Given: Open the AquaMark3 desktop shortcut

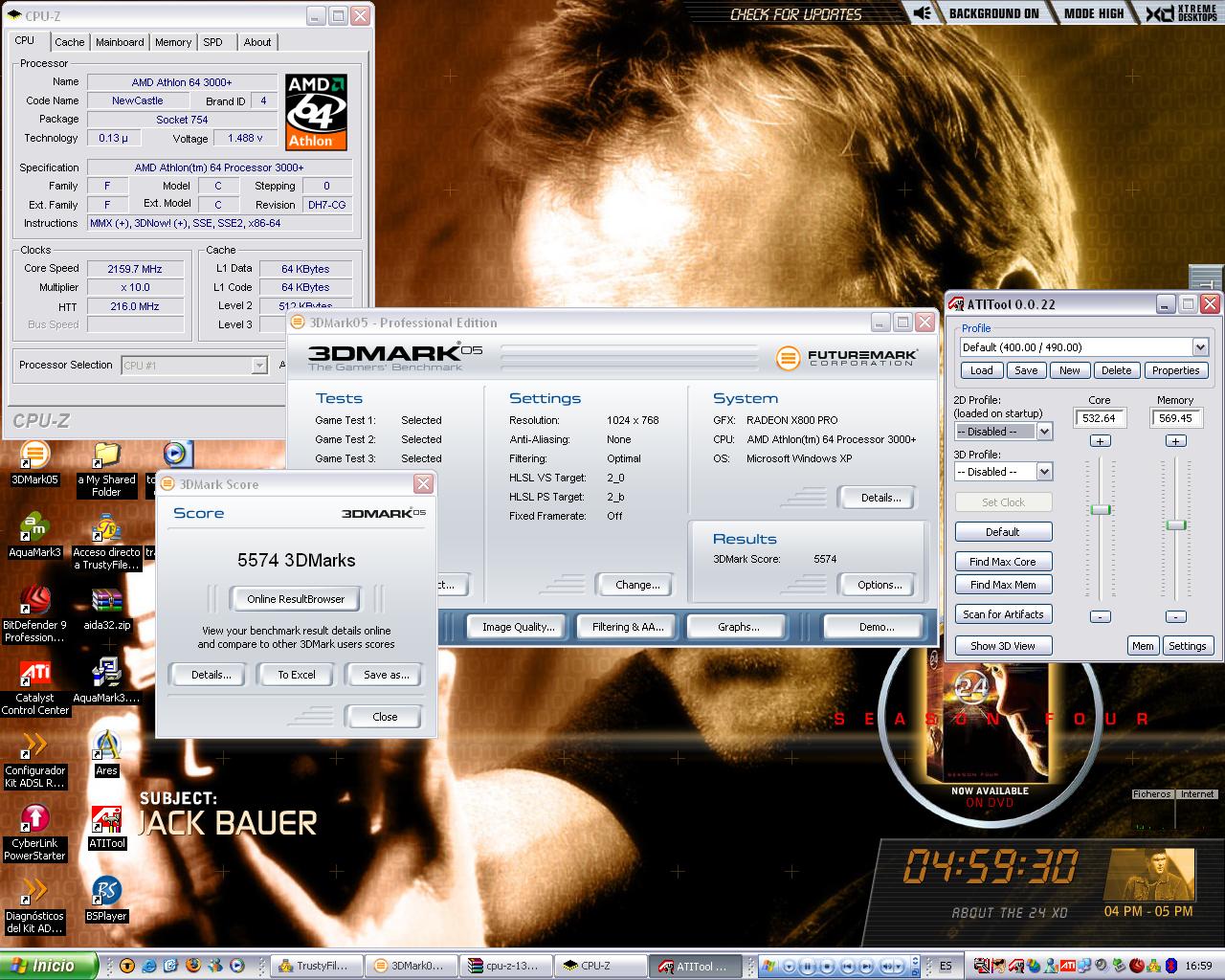Looking at the screenshot, I should (34, 529).
